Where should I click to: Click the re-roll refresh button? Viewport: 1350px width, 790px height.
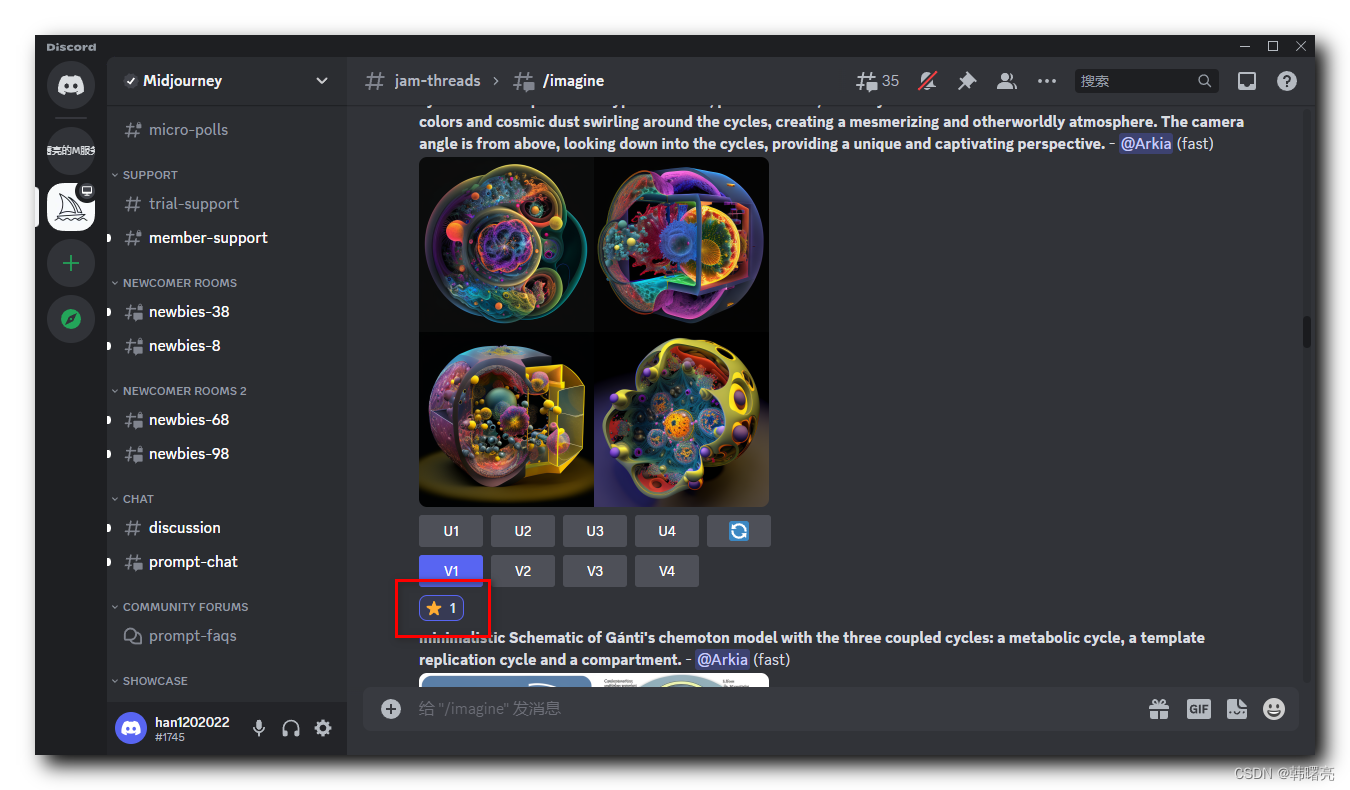point(739,531)
